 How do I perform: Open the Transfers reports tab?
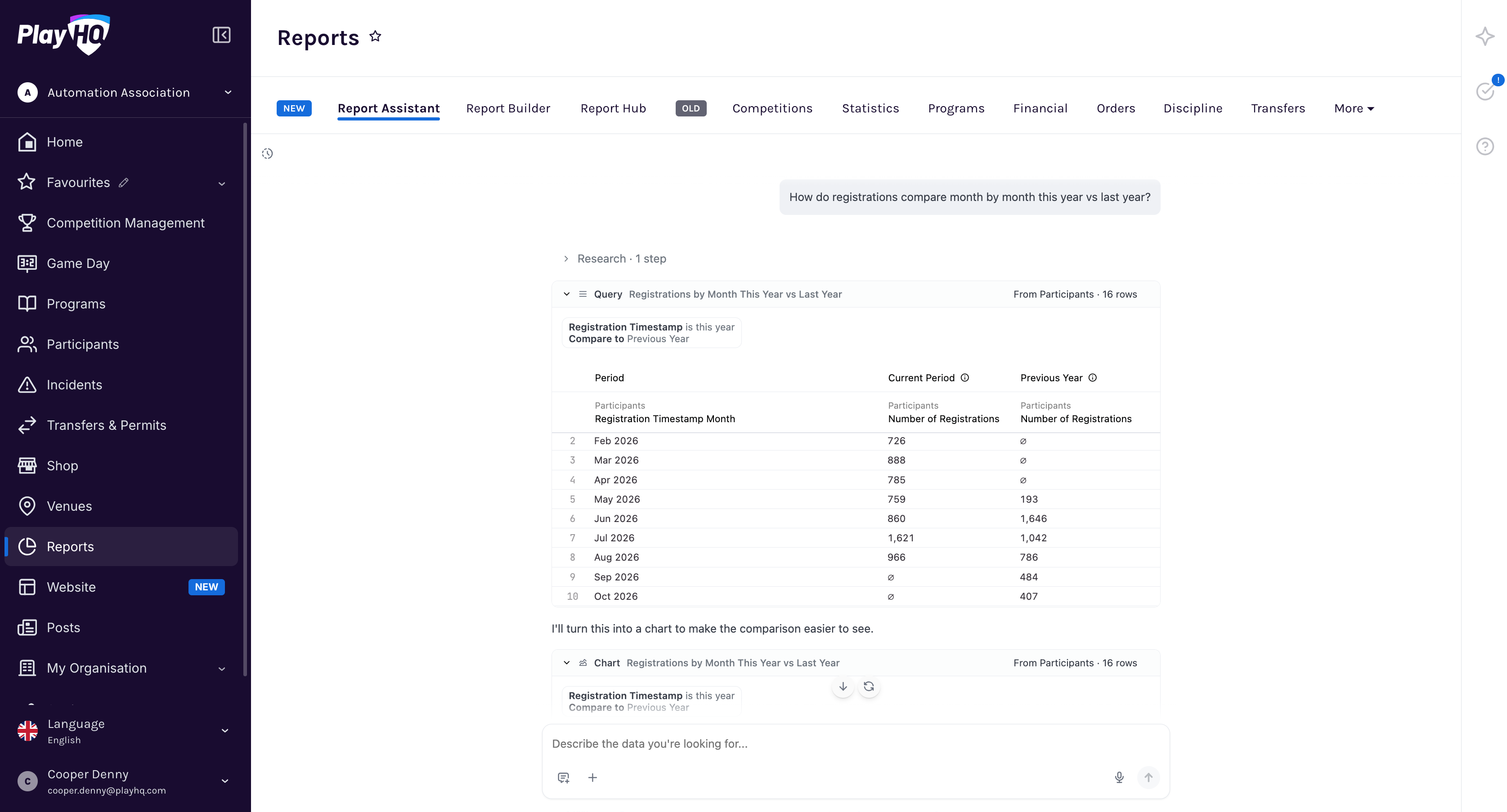click(x=1278, y=109)
